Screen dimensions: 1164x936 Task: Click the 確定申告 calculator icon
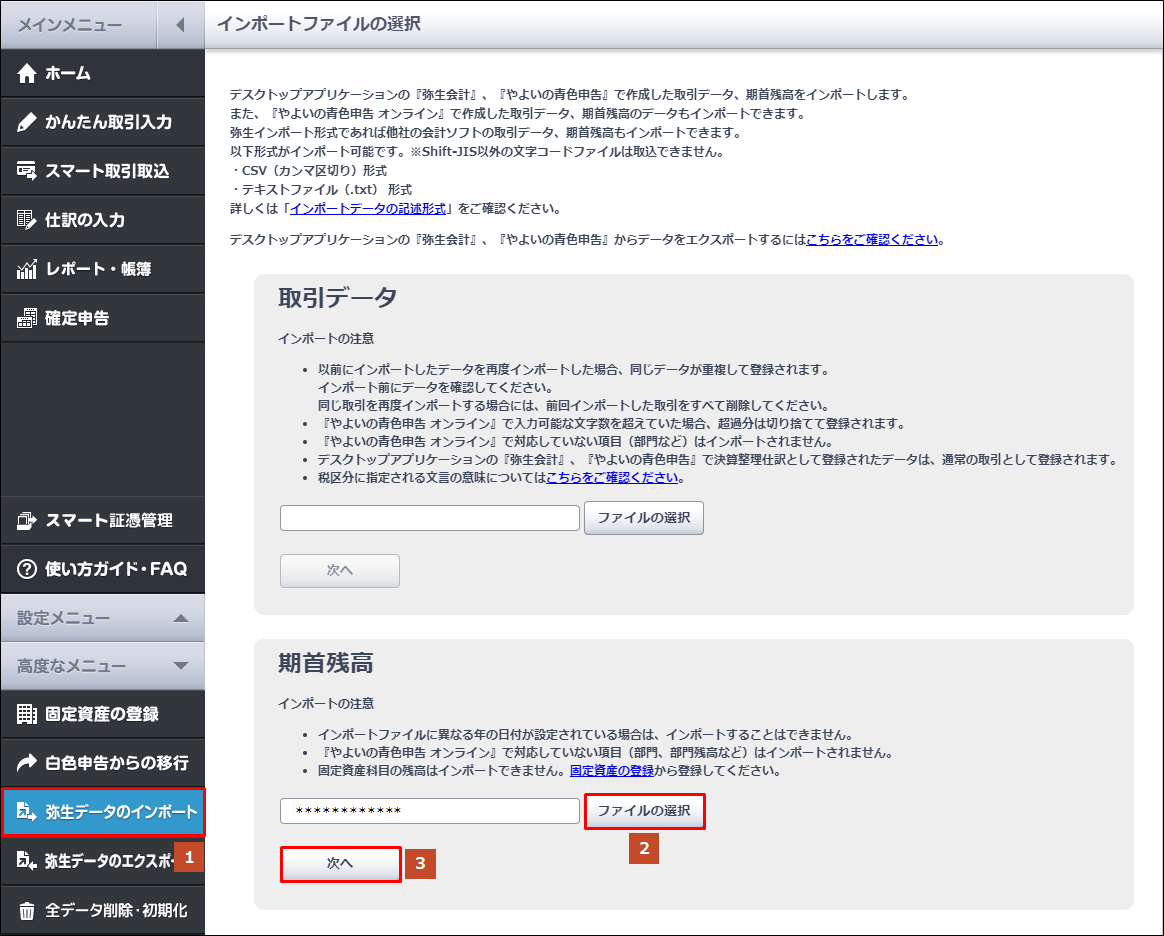point(27,318)
